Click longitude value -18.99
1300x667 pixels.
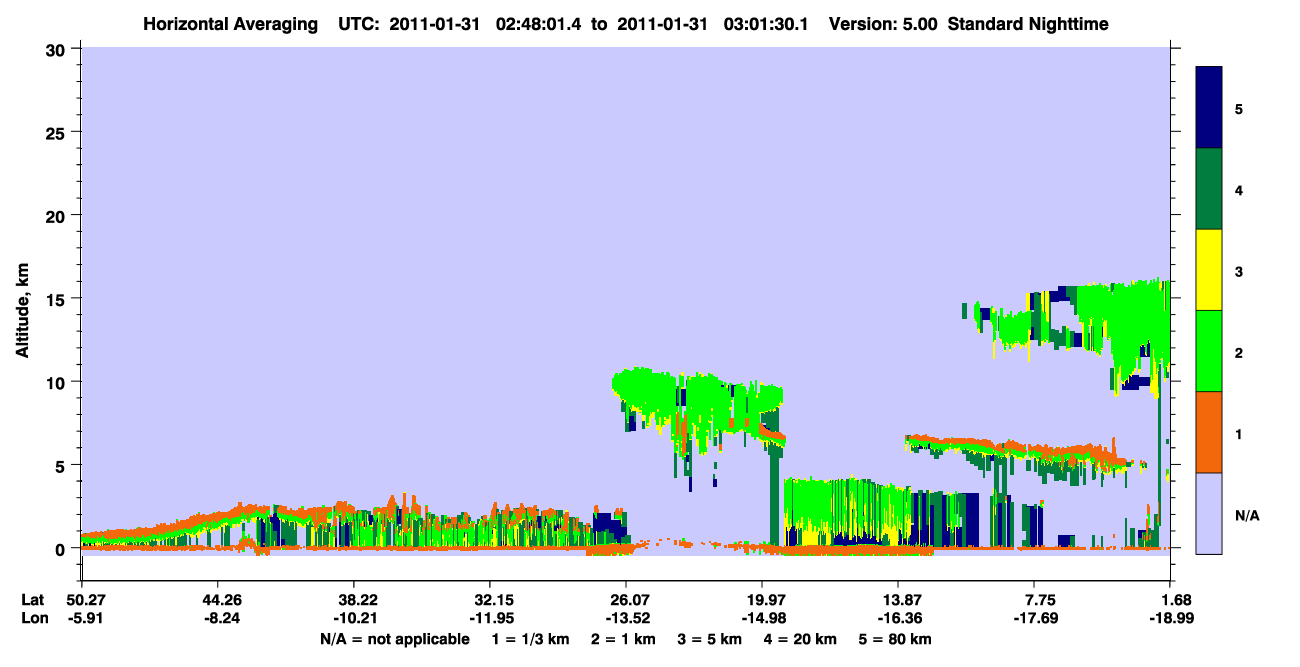(x=1170, y=618)
